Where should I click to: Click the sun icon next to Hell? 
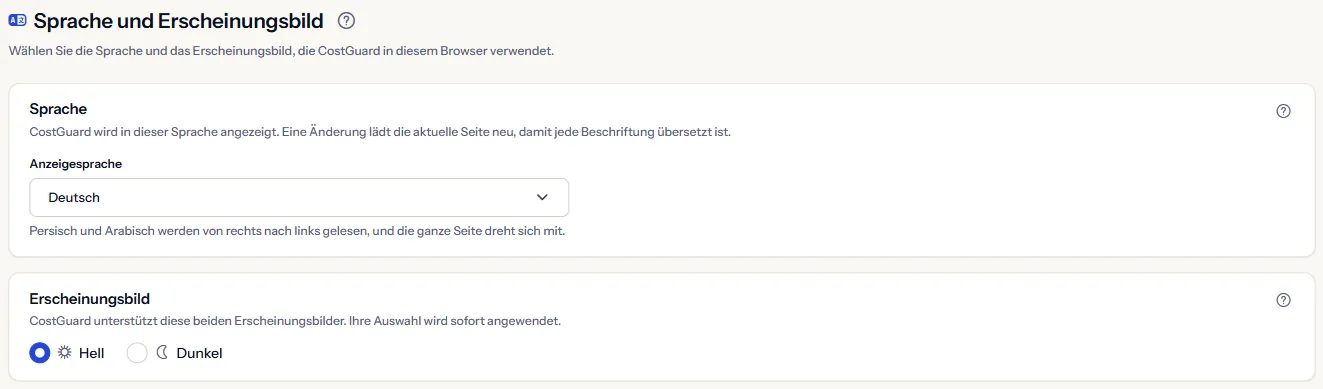pyautogui.click(x=65, y=352)
